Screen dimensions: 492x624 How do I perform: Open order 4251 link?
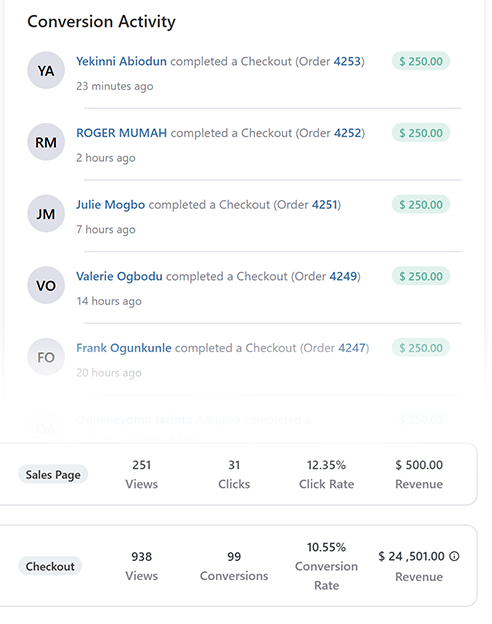(325, 205)
